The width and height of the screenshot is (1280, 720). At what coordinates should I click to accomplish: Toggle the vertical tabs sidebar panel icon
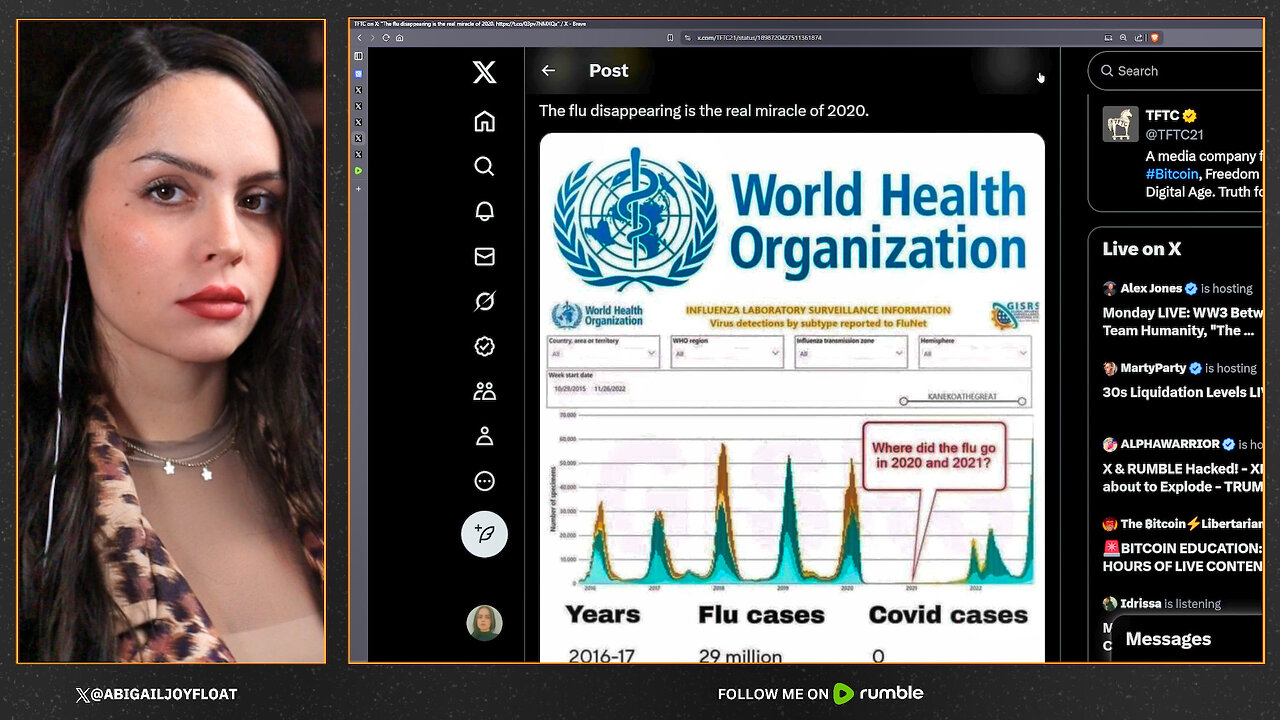(359, 56)
